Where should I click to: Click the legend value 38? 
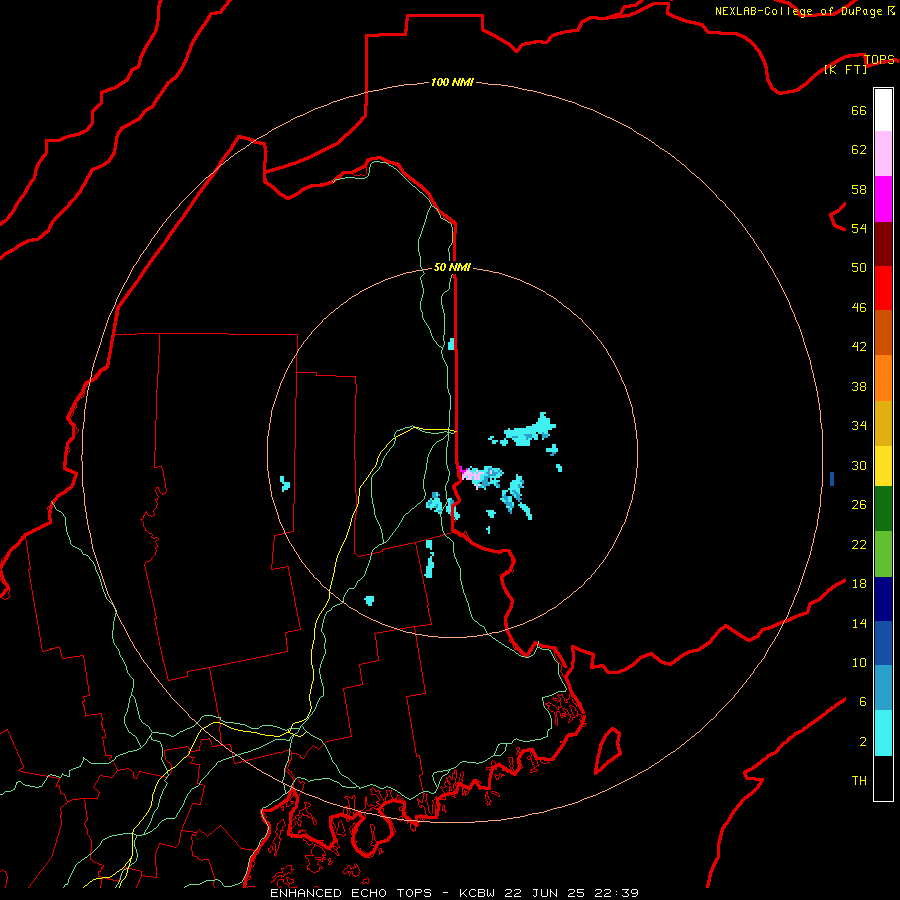point(859,386)
